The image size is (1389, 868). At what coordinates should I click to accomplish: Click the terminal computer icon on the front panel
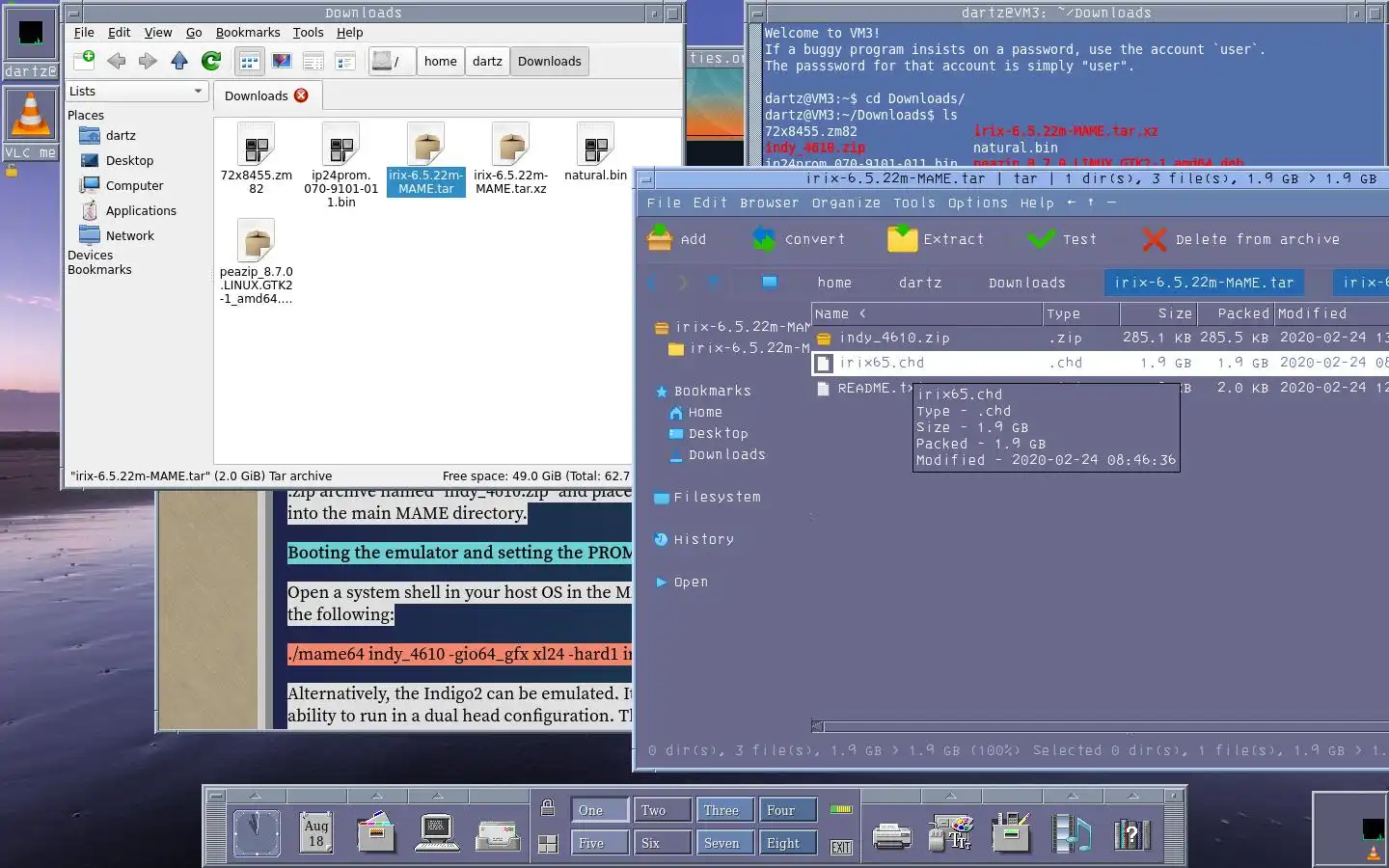pyautogui.click(x=437, y=832)
